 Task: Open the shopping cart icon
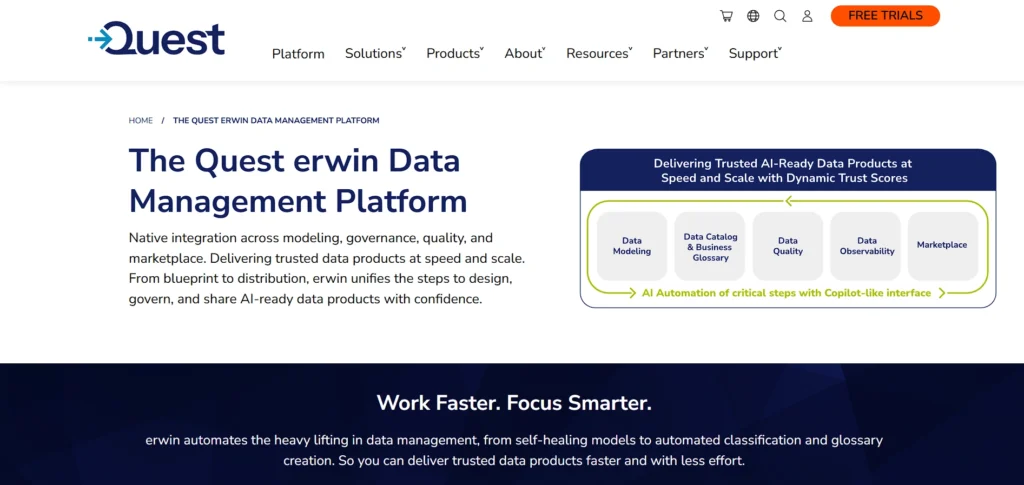point(726,16)
